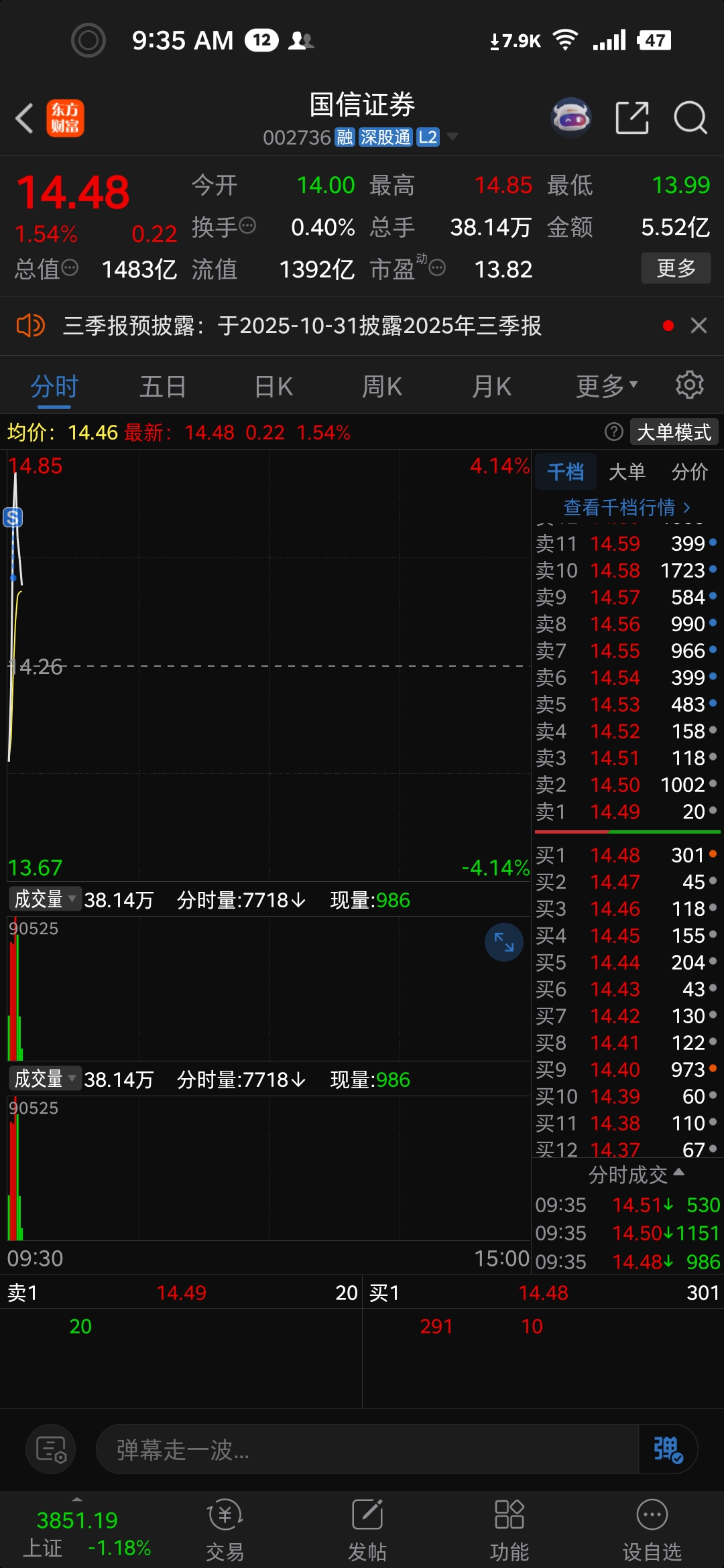The image size is (724, 1568).
Task: Select the 大单 tab
Action: tap(627, 472)
